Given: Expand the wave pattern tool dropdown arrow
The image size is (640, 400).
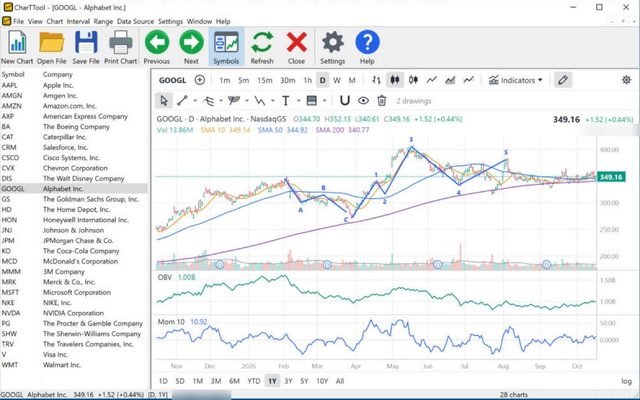Looking at the screenshot, I should pos(273,101).
